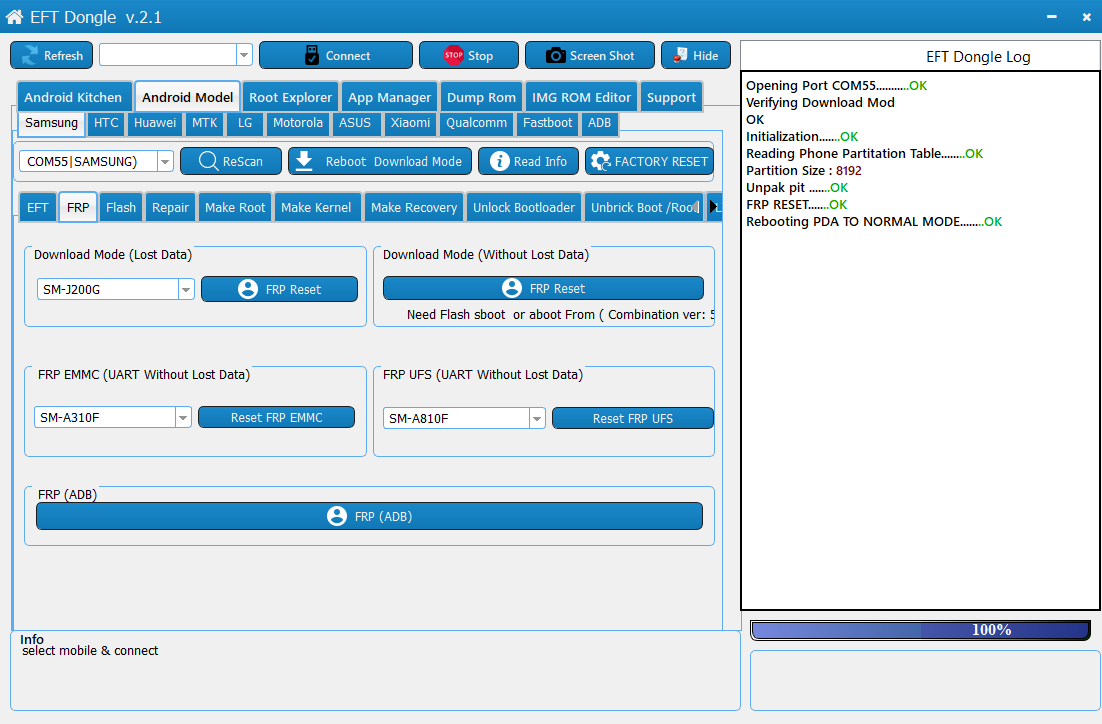
Task: Click the gear FACTORY RESET icon
Action: (601, 161)
